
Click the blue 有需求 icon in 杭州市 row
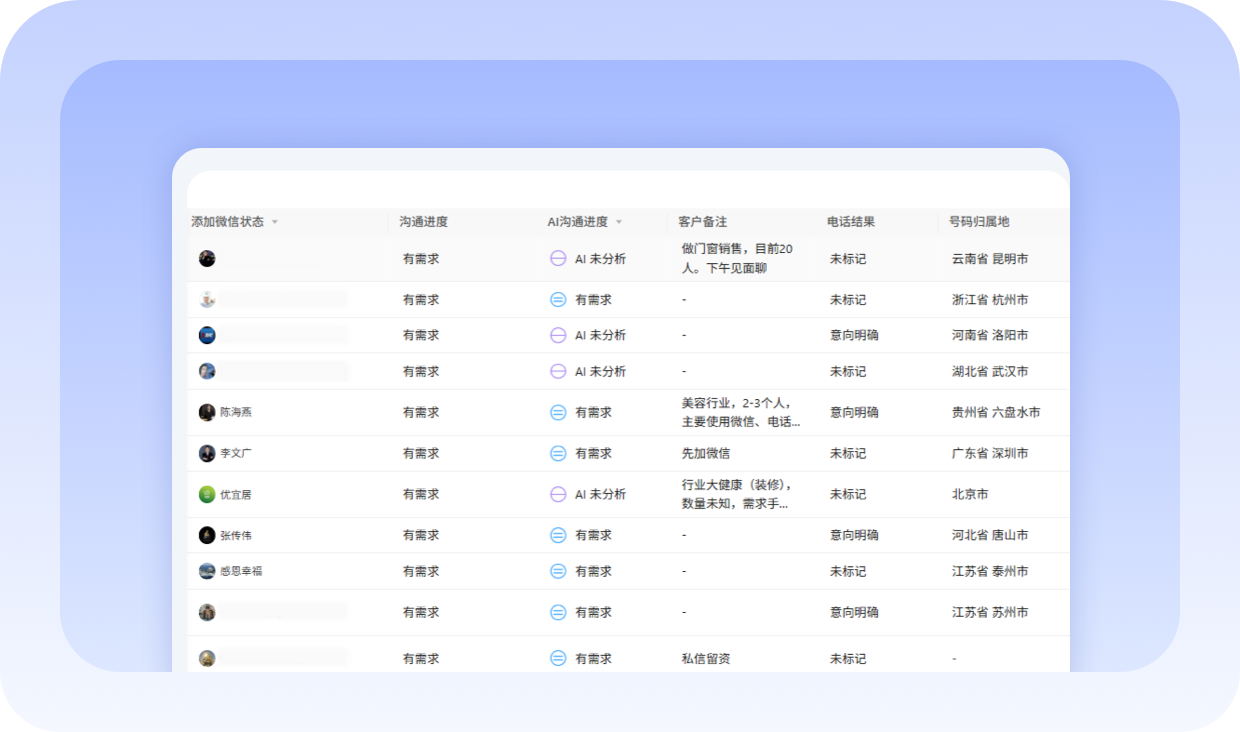[x=558, y=299]
